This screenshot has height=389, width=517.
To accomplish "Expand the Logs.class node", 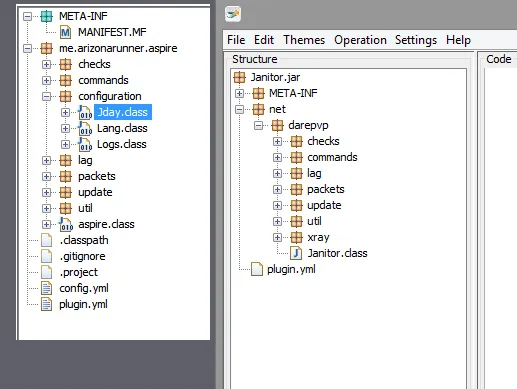I will (x=65, y=145).
